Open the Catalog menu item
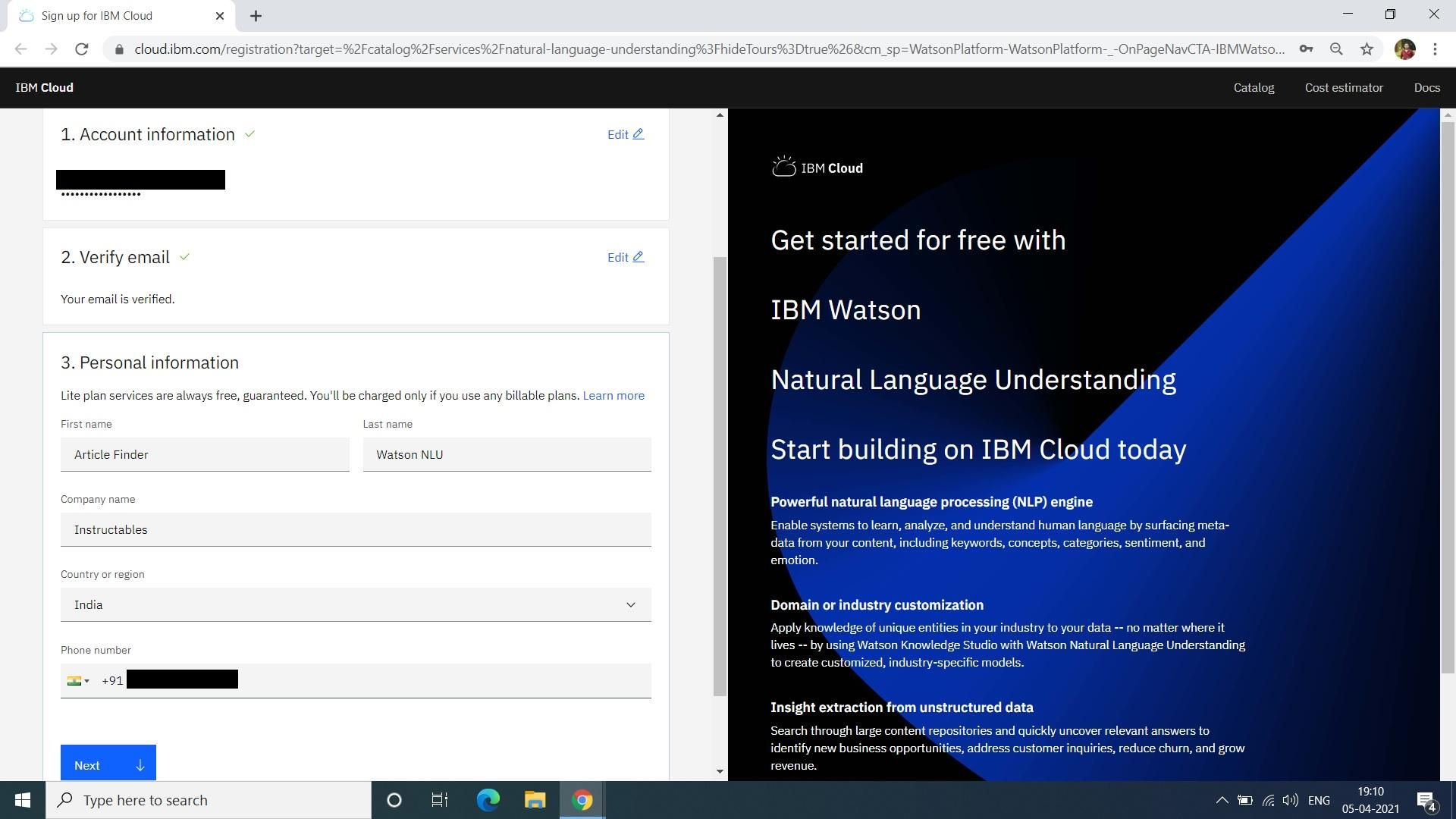1456x819 pixels. coord(1254,88)
